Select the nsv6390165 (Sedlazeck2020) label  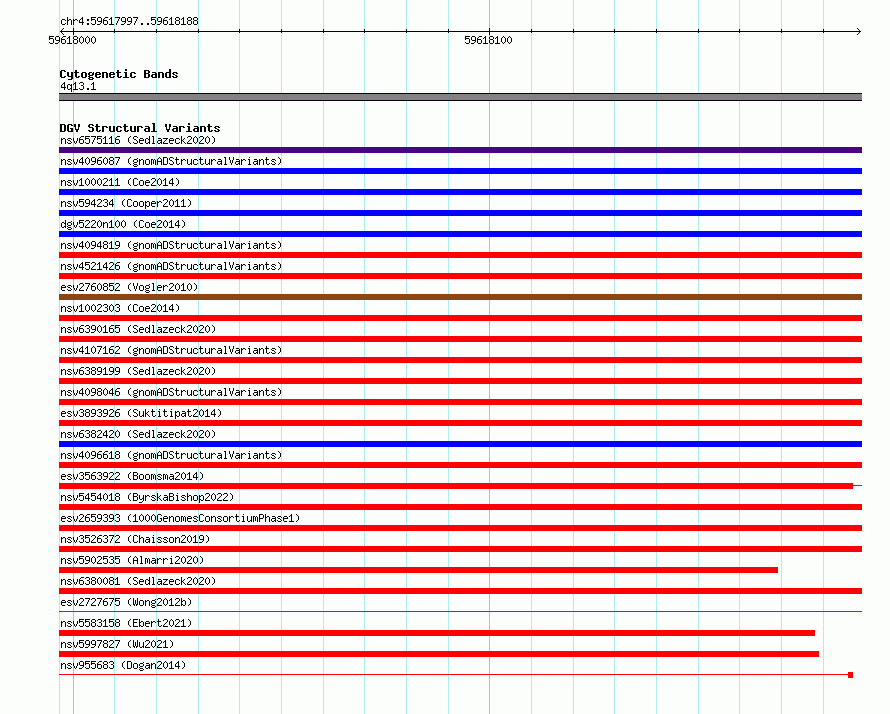click(138, 329)
